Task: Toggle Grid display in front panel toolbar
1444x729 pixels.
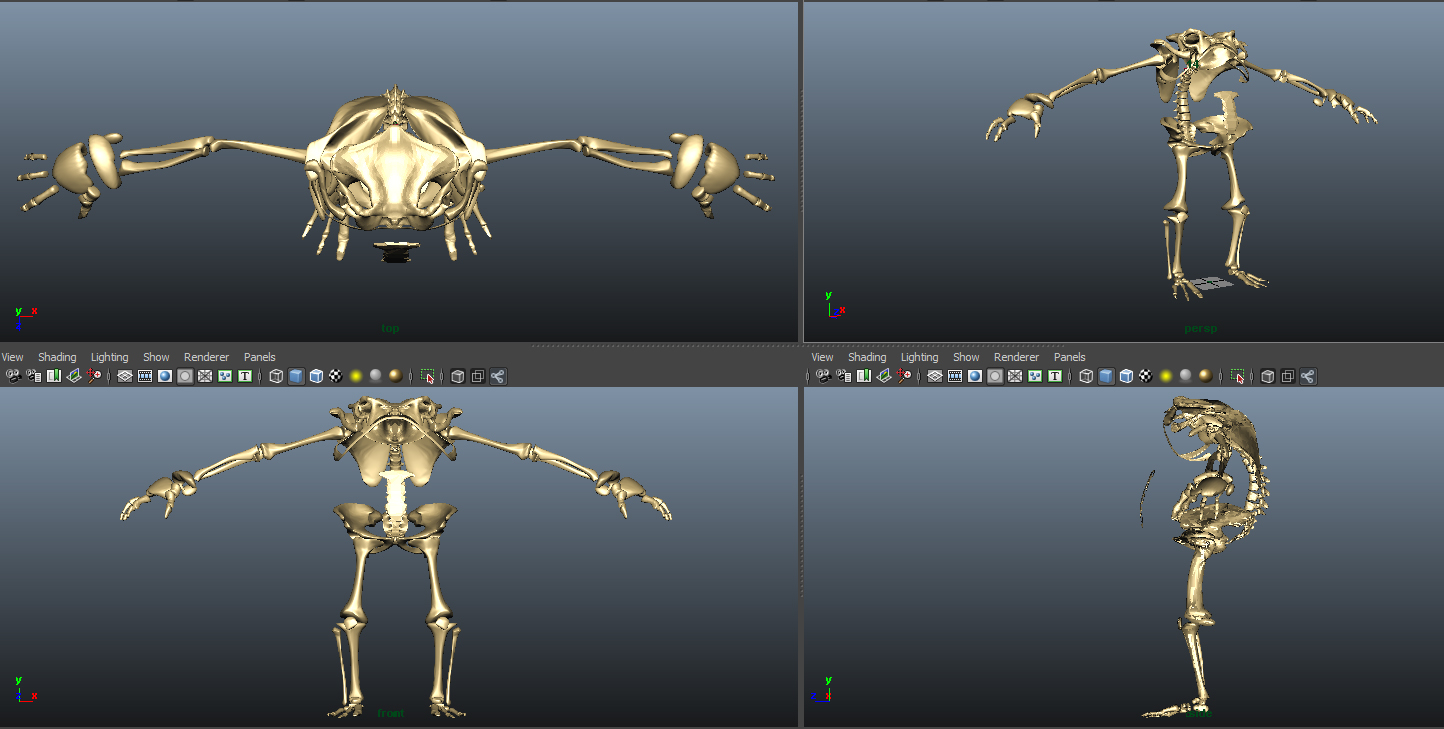Action: pos(125,376)
